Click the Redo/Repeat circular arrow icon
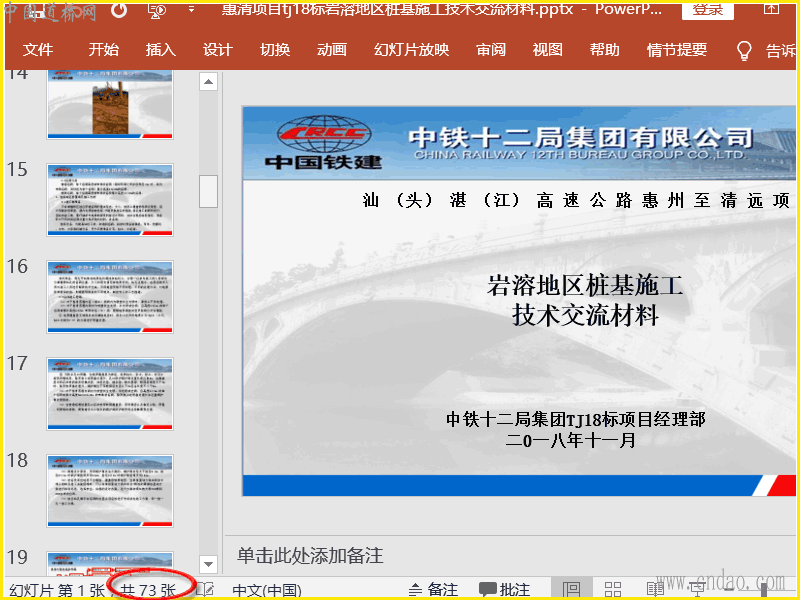This screenshot has height=600, width=800. (119, 10)
